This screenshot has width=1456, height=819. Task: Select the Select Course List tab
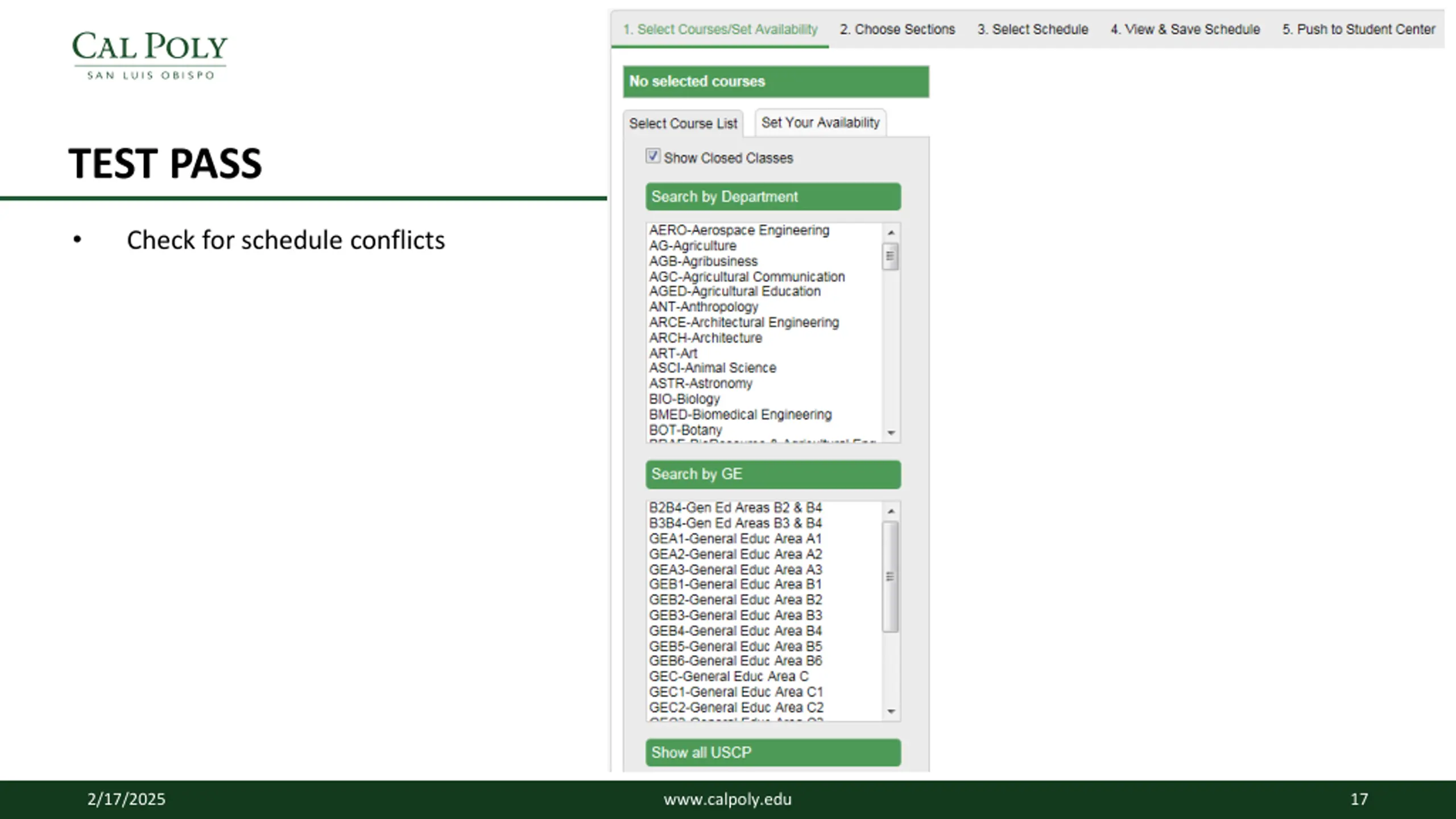(x=683, y=123)
